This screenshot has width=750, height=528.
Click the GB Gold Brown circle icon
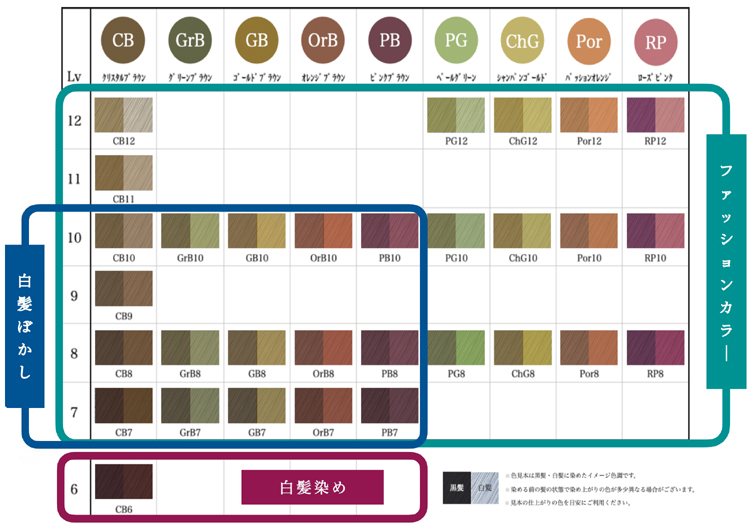coord(256,41)
